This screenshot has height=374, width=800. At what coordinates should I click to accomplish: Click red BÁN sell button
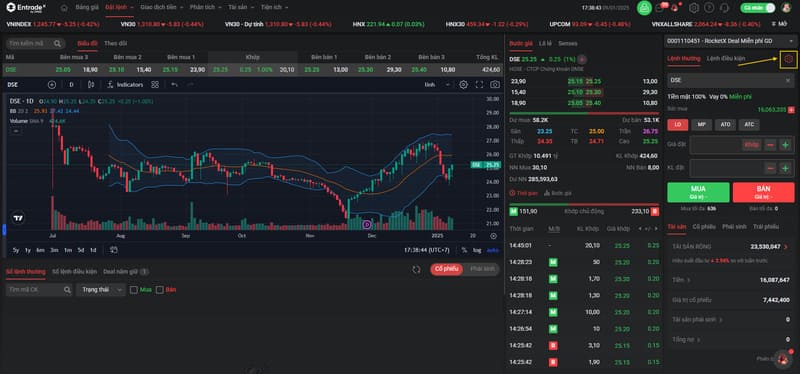pos(763,192)
